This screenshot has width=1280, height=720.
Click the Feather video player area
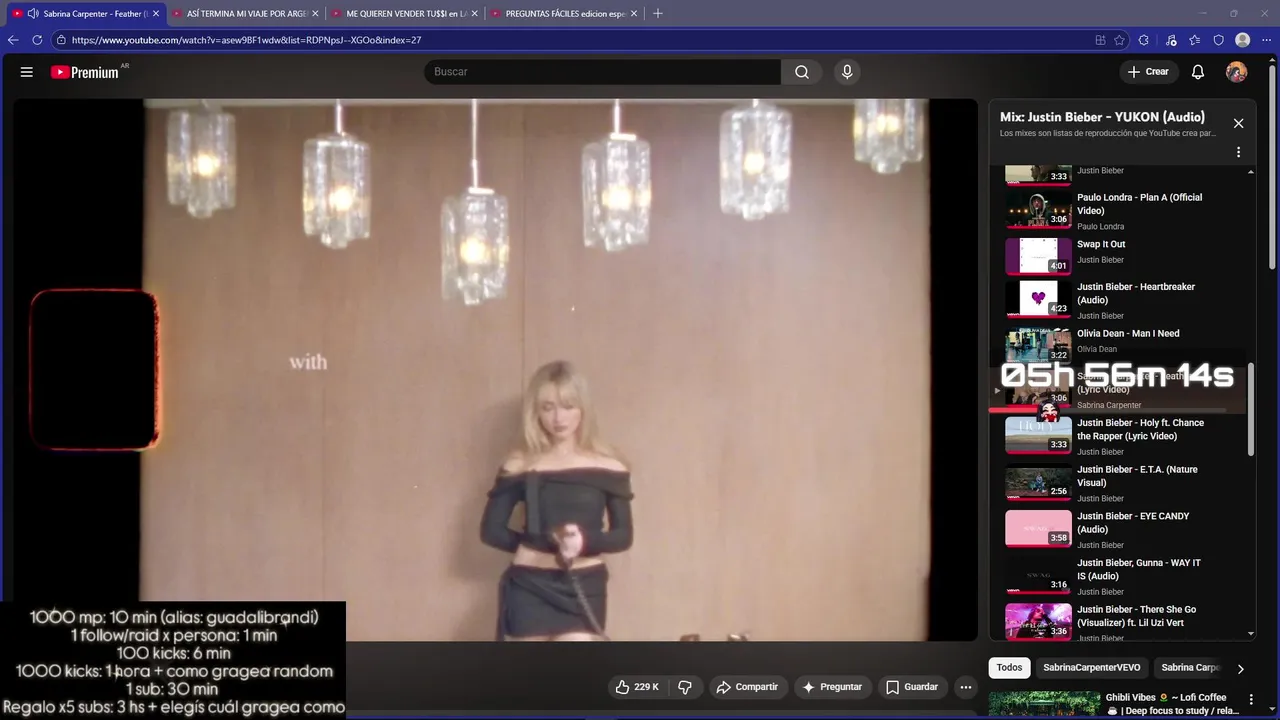tap(495, 369)
